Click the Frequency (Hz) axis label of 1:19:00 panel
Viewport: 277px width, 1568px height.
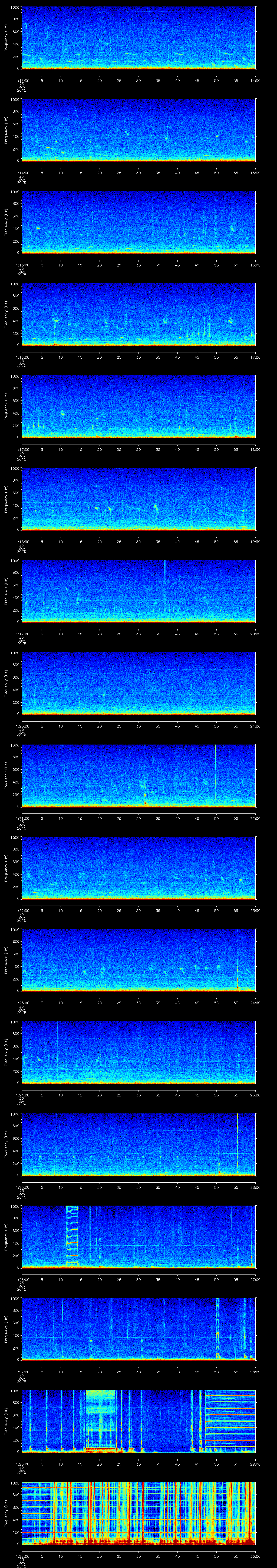[x=6, y=592]
